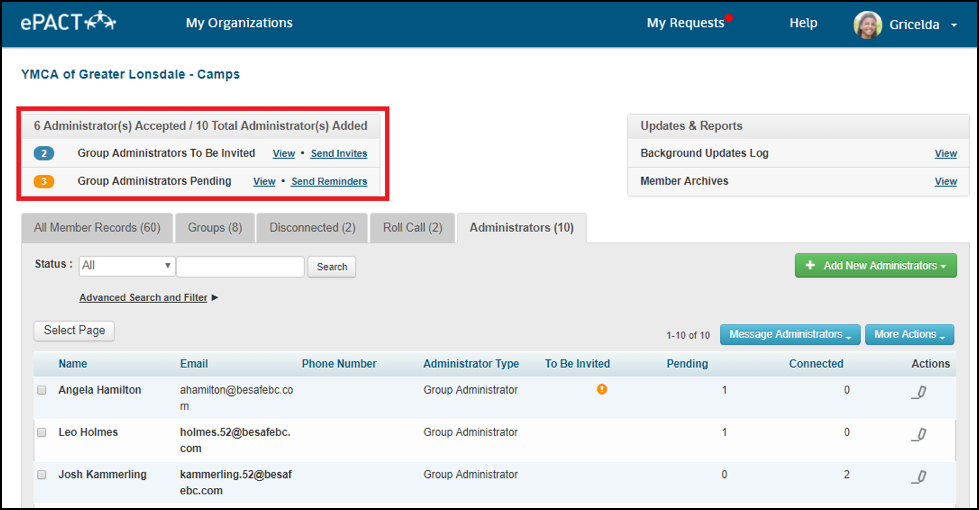Sort by the Email column header
This screenshot has height=510, width=979.
pos(194,364)
